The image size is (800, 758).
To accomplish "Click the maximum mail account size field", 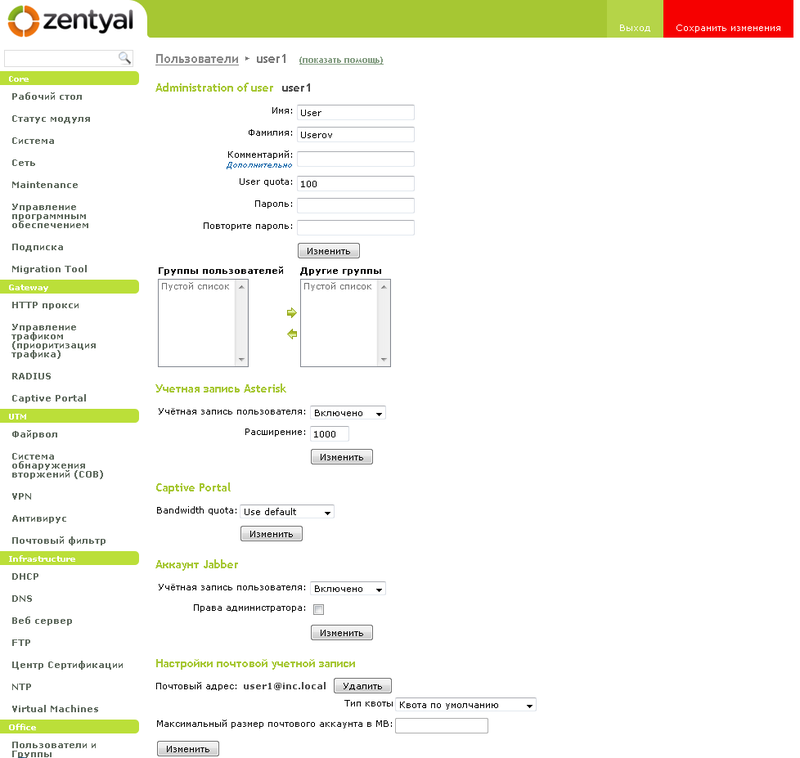I will (x=442, y=726).
